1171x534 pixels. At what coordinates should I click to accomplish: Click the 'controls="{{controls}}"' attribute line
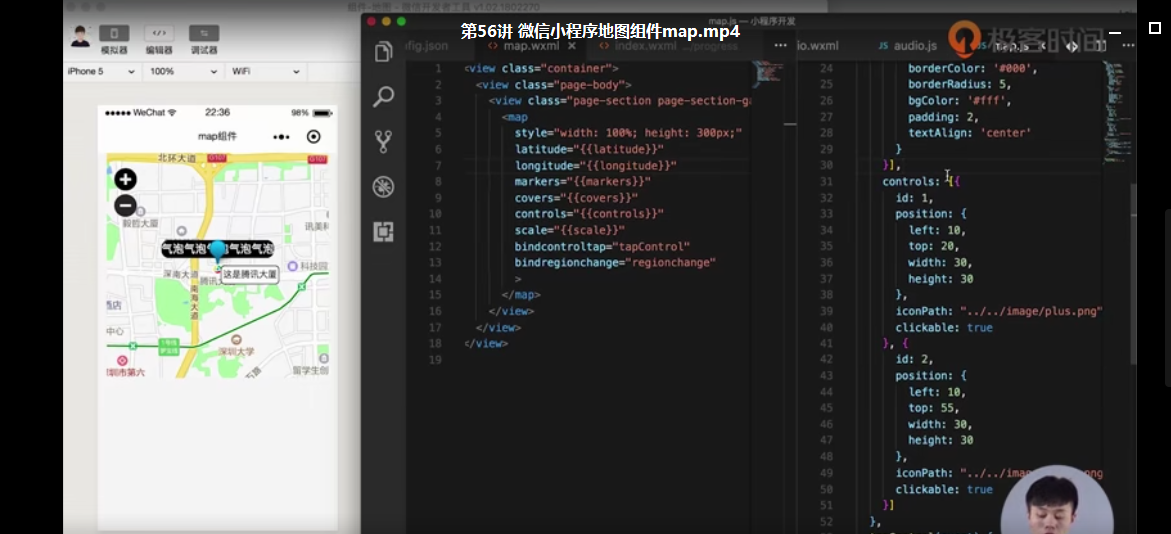[589, 214]
